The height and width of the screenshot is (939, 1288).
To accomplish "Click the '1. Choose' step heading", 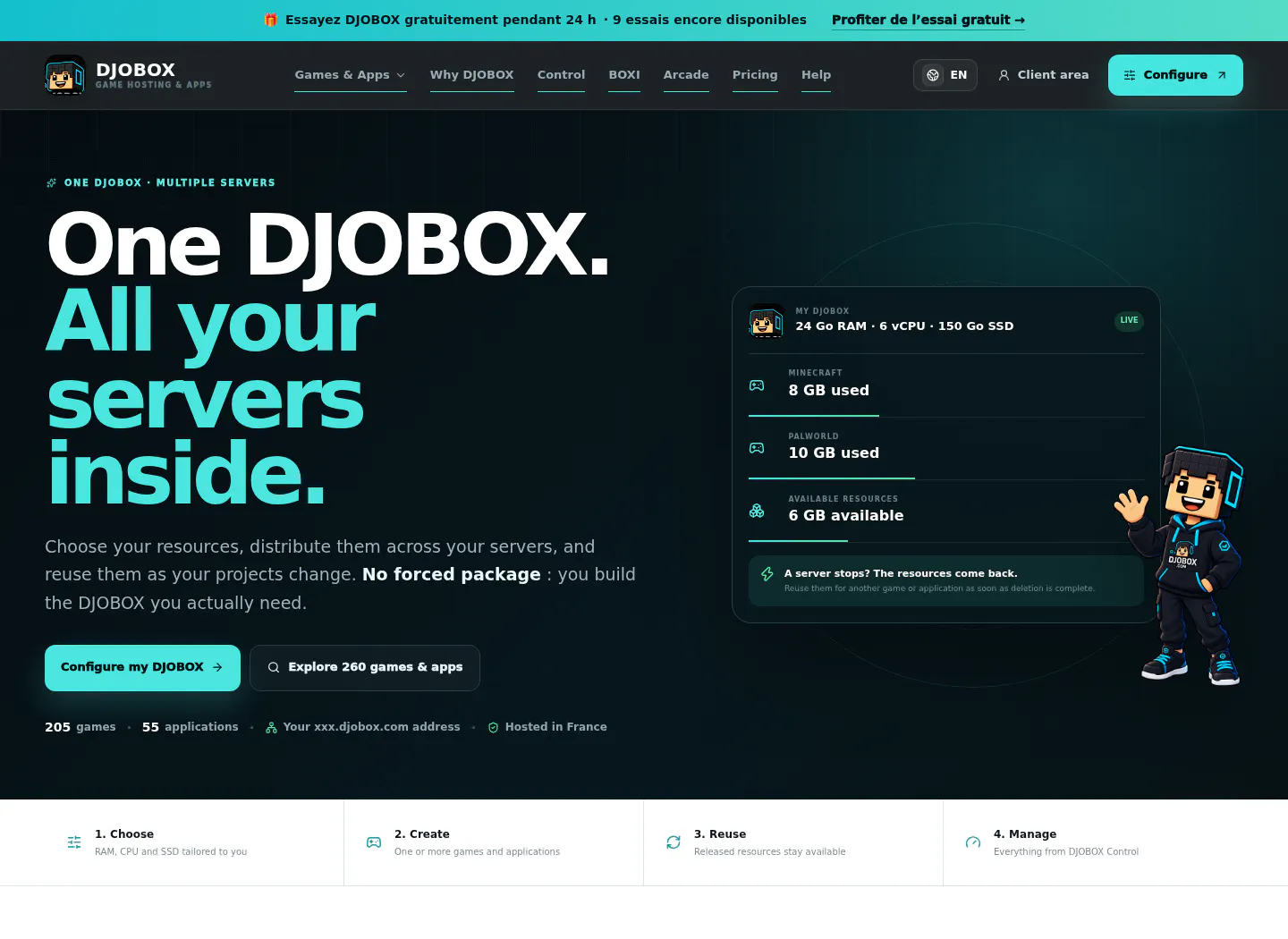I will point(124,834).
